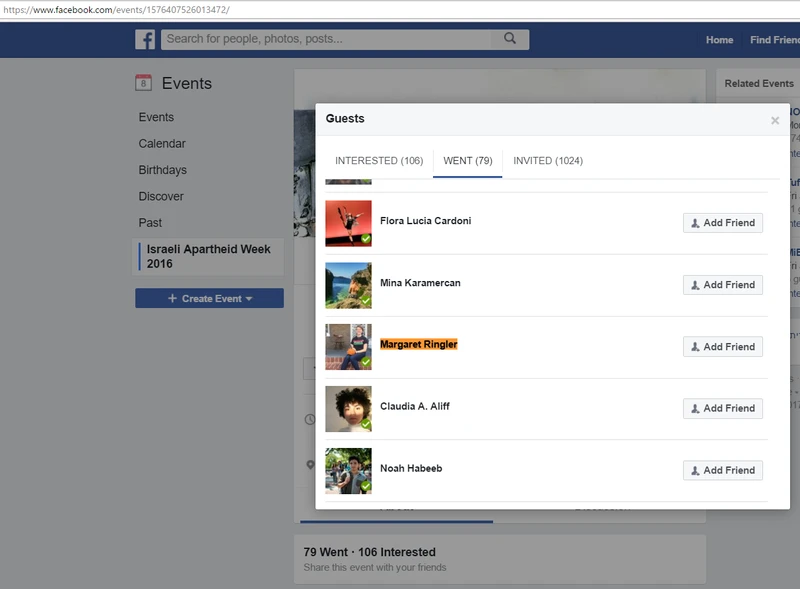Open Calendar in the left sidebar
Screen dimensions: 800x589
tap(162, 144)
